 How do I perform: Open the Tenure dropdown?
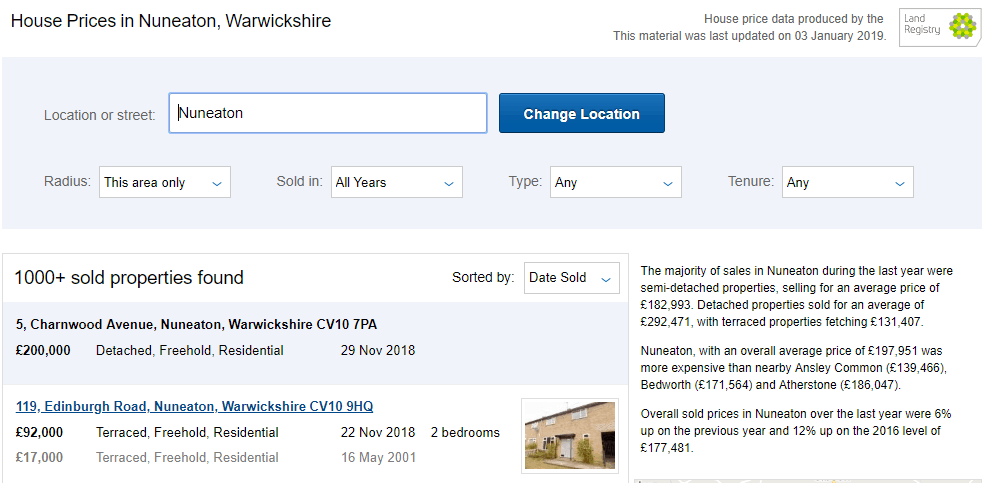pos(847,182)
